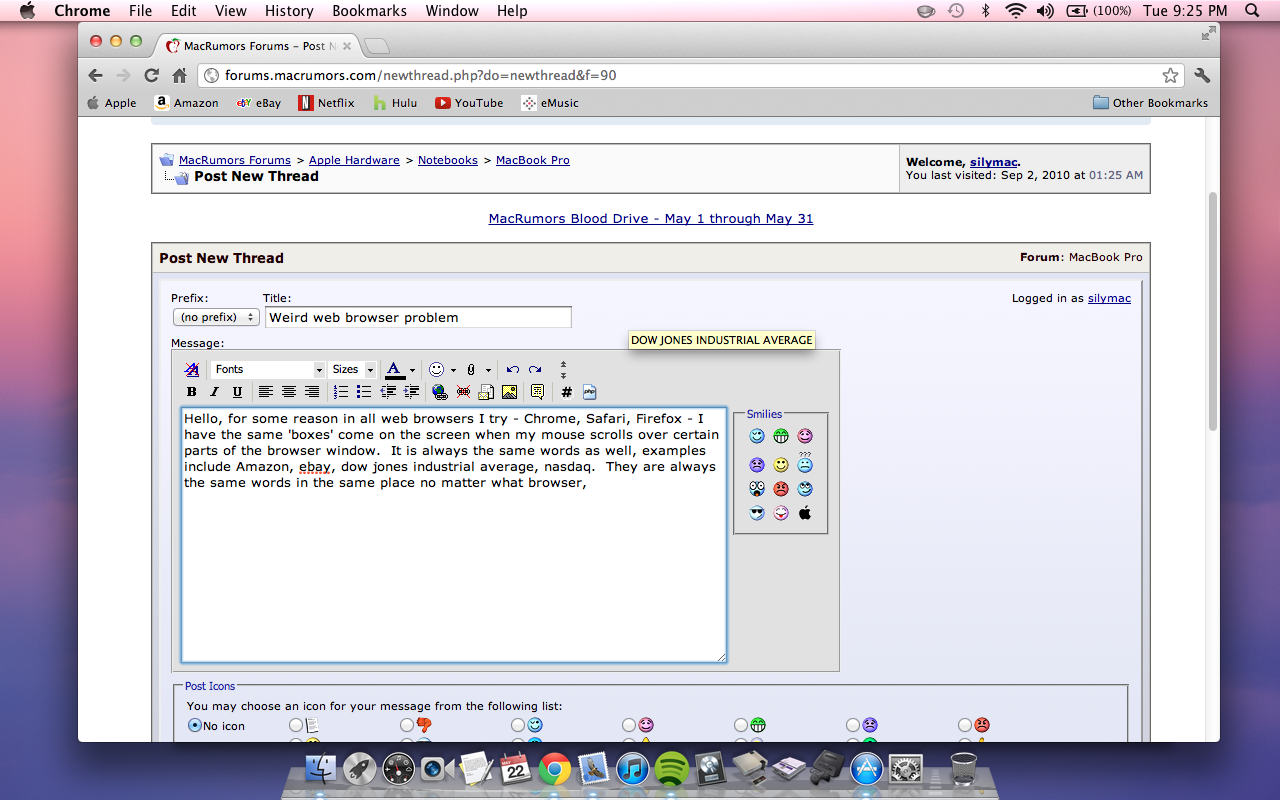Bookmark this page with the star

click(1170, 75)
